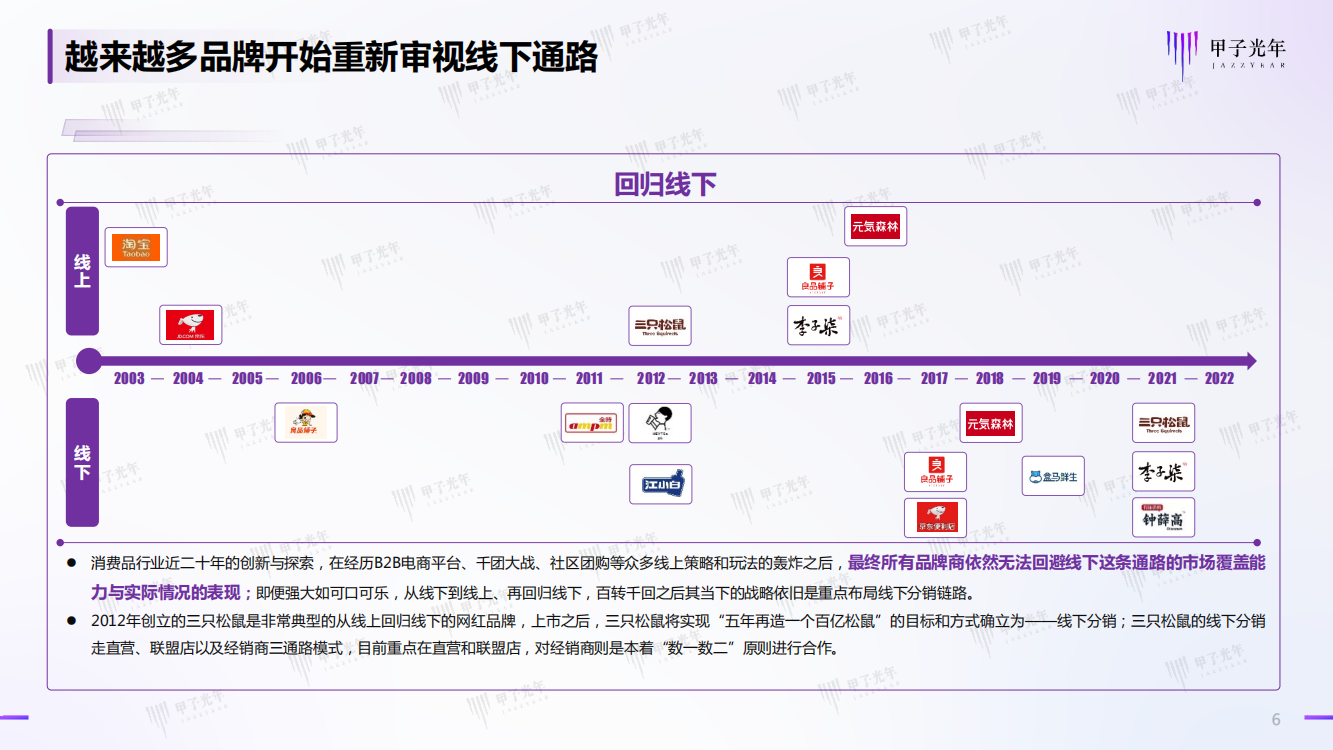Click the 回归线下 heading
Image resolution: width=1333 pixels, height=750 pixels.
click(x=665, y=185)
